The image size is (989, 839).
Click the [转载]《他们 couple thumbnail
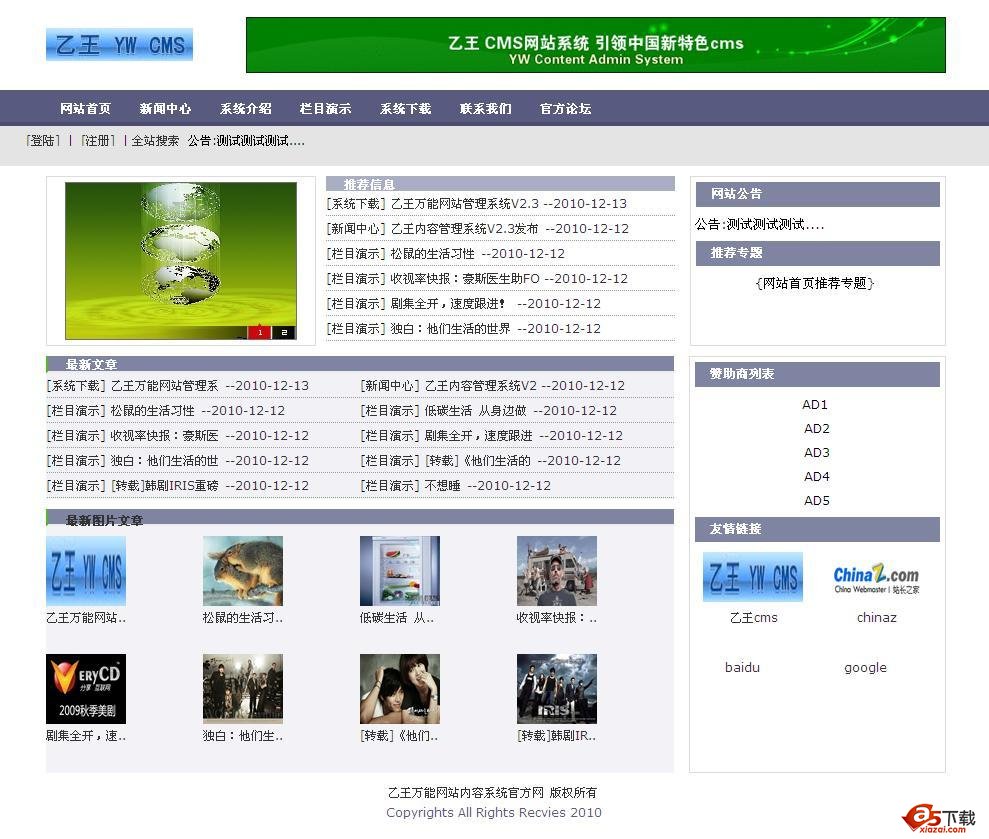[x=400, y=689]
